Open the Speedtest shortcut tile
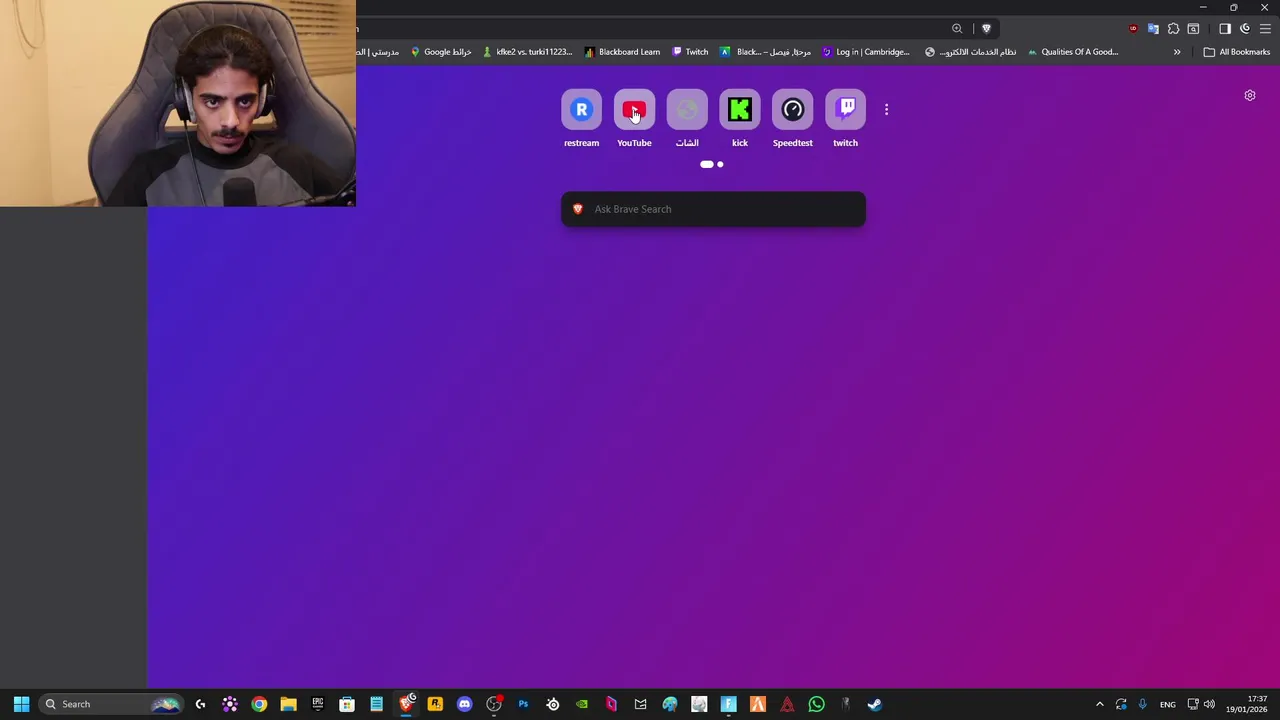The width and height of the screenshot is (1280, 720). [x=793, y=119]
